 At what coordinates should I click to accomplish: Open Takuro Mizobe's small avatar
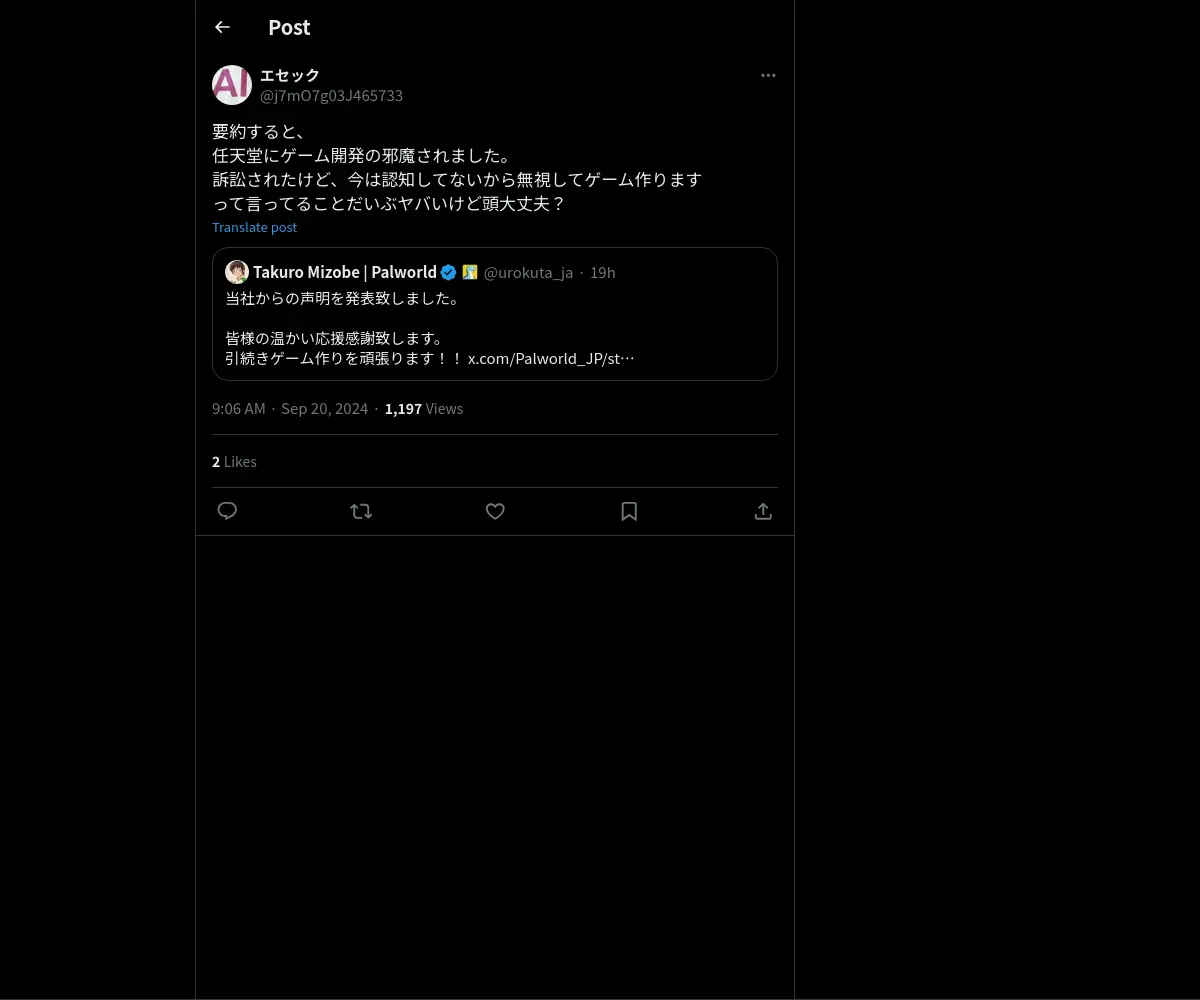coord(237,272)
